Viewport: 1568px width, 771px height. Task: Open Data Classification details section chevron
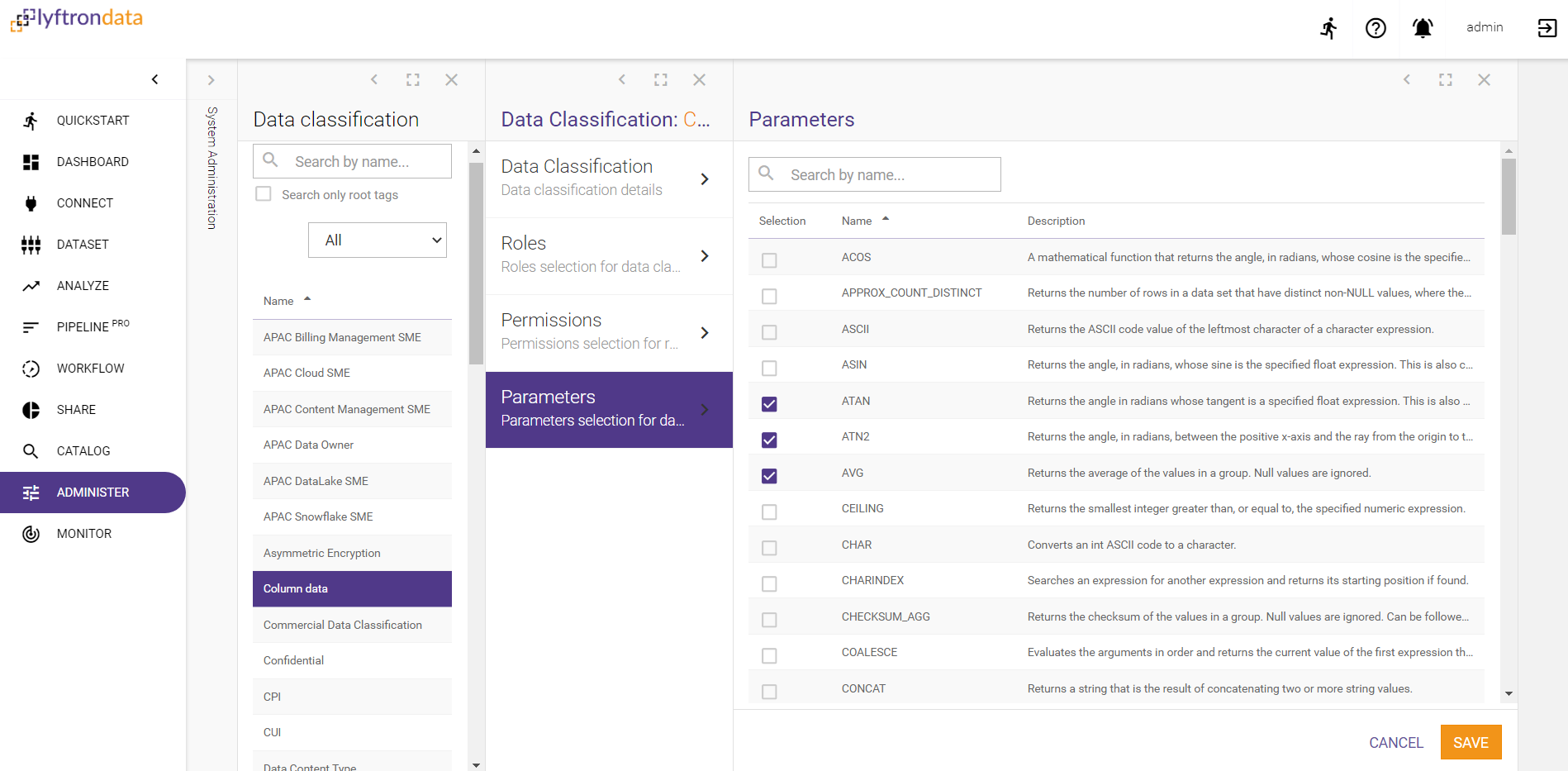[x=705, y=178]
